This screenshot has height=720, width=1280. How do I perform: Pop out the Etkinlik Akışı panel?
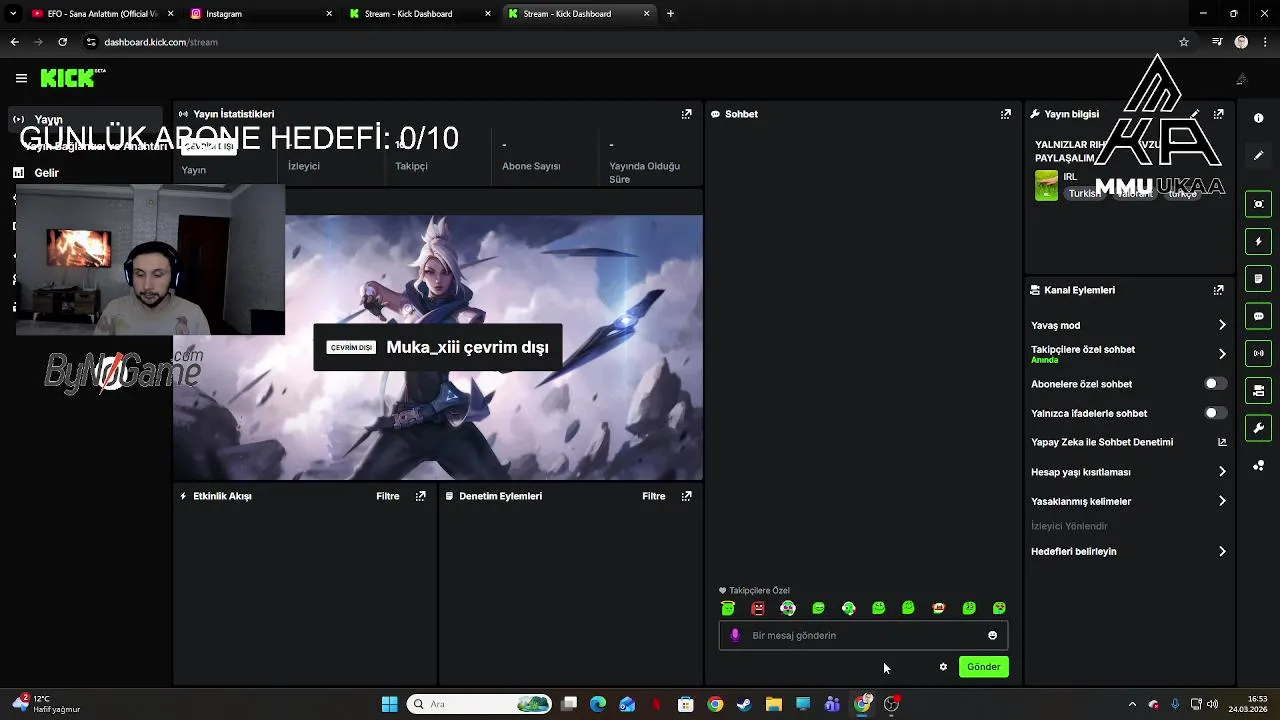click(x=420, y=496)
